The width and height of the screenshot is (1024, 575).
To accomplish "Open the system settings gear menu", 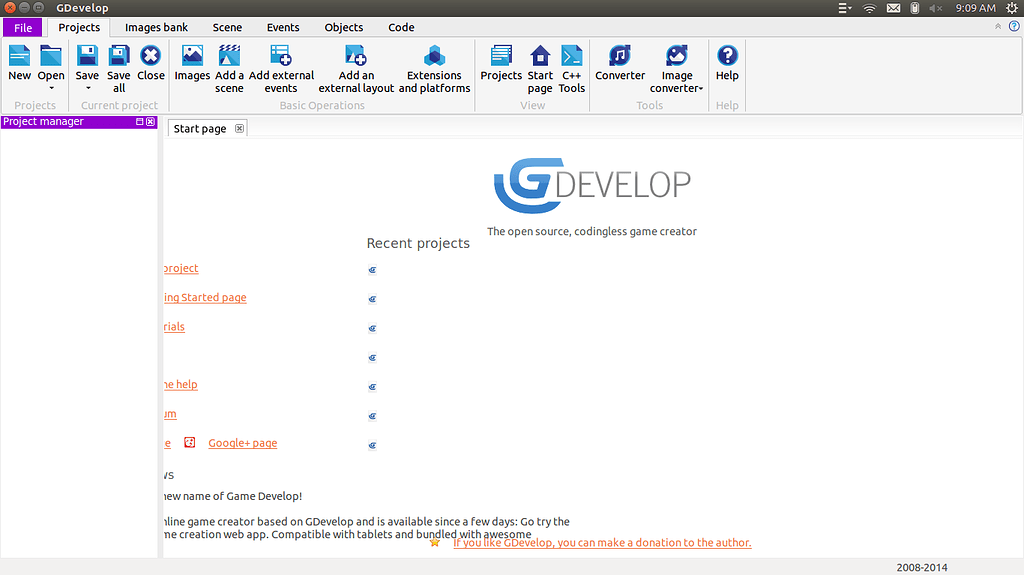I will pos(1012,8).
